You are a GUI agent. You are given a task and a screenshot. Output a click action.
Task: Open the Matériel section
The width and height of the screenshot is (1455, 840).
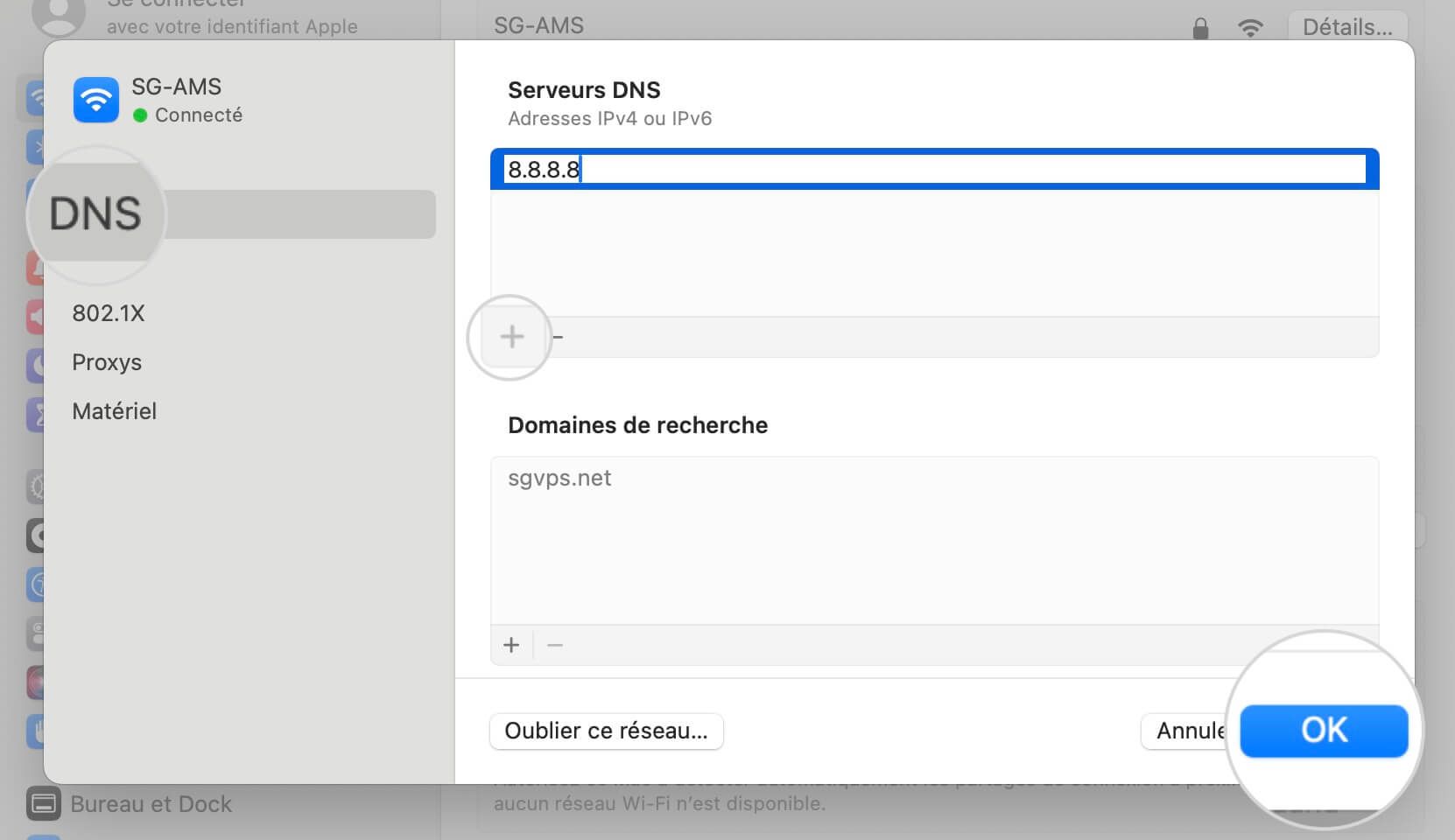pyautogui.click(x=115, y=411)
